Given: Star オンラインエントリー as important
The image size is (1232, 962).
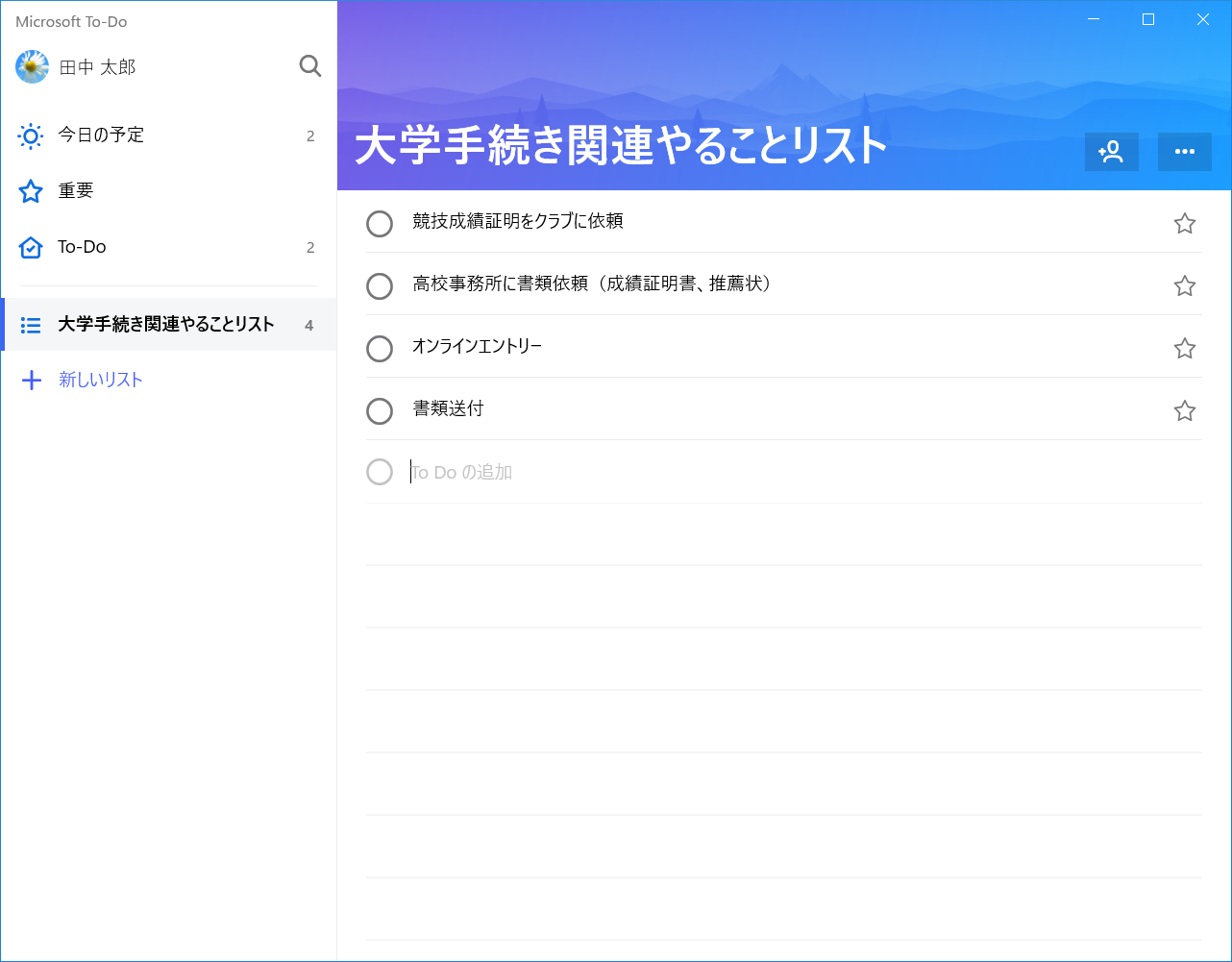Looking at the screenshot, I should (x=1184, y=348).
